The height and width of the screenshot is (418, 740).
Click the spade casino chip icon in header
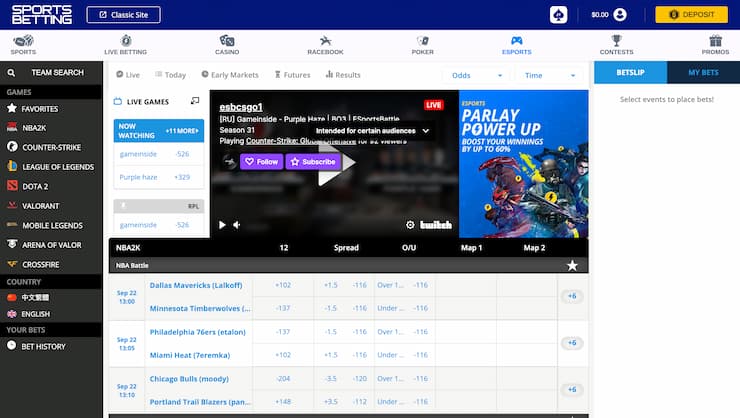[x=558, y=15]
